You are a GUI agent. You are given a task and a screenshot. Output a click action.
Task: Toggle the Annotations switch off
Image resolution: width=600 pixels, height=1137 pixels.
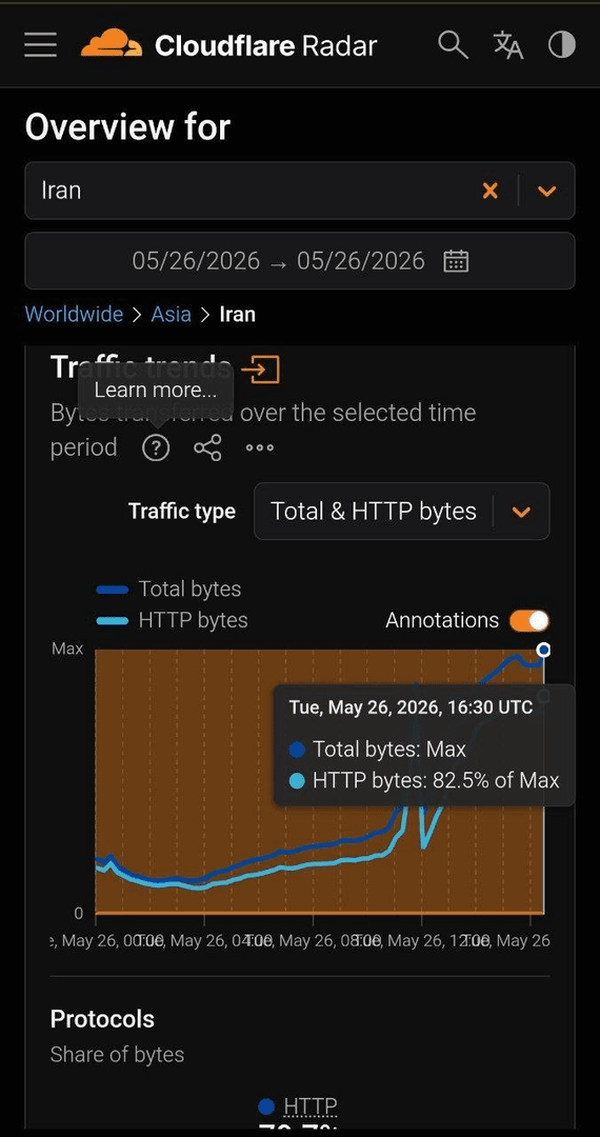click(530, 621)
